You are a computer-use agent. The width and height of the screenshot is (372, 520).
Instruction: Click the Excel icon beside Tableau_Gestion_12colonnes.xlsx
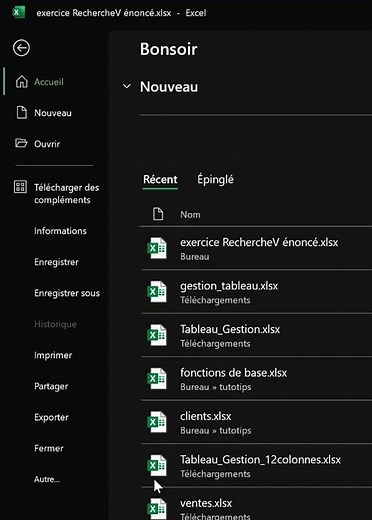pyautogui.click(x=157, y=465)
